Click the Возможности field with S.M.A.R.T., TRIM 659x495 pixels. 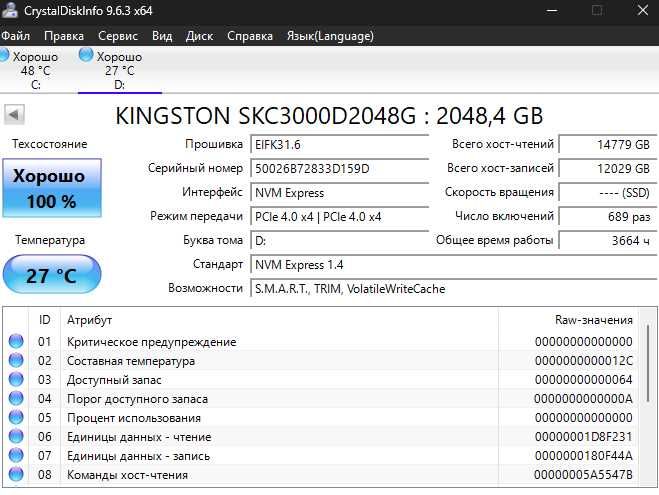[454, 289]
